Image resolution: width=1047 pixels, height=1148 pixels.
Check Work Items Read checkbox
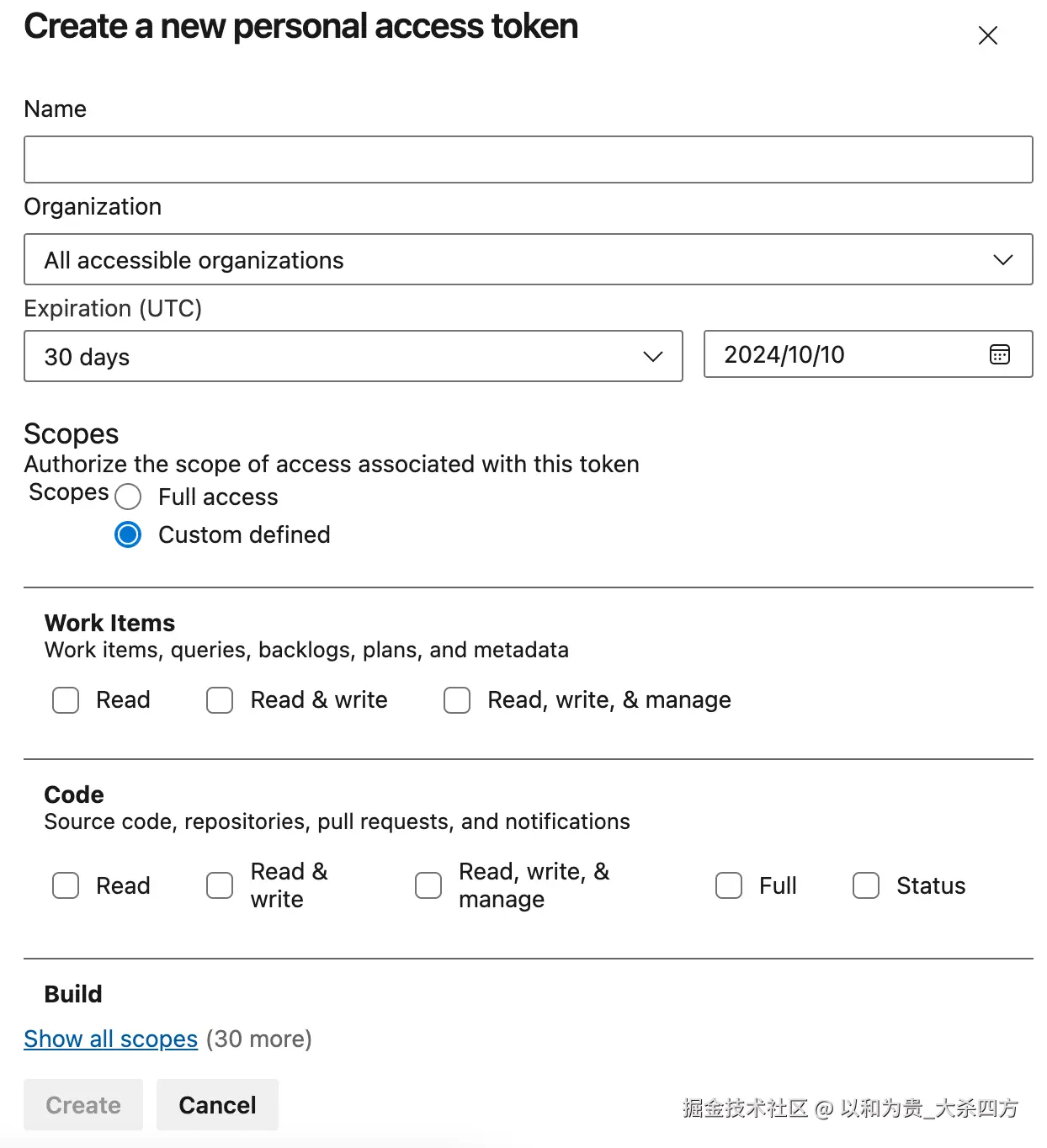click(x=66, y=700)
